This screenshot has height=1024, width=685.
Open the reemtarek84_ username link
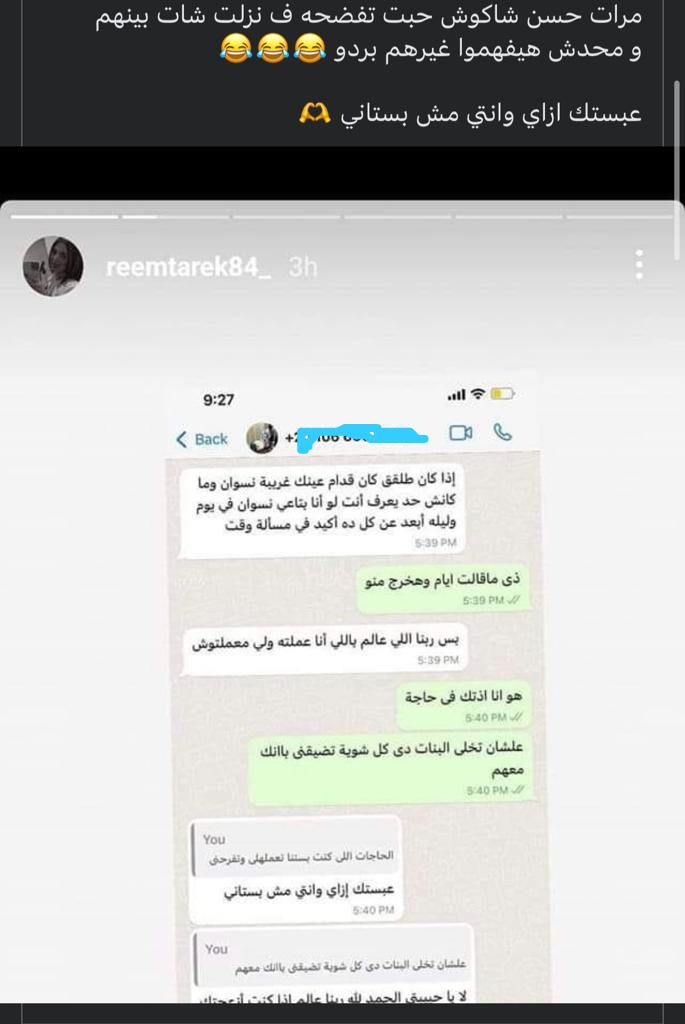click(x=188, y=266)
